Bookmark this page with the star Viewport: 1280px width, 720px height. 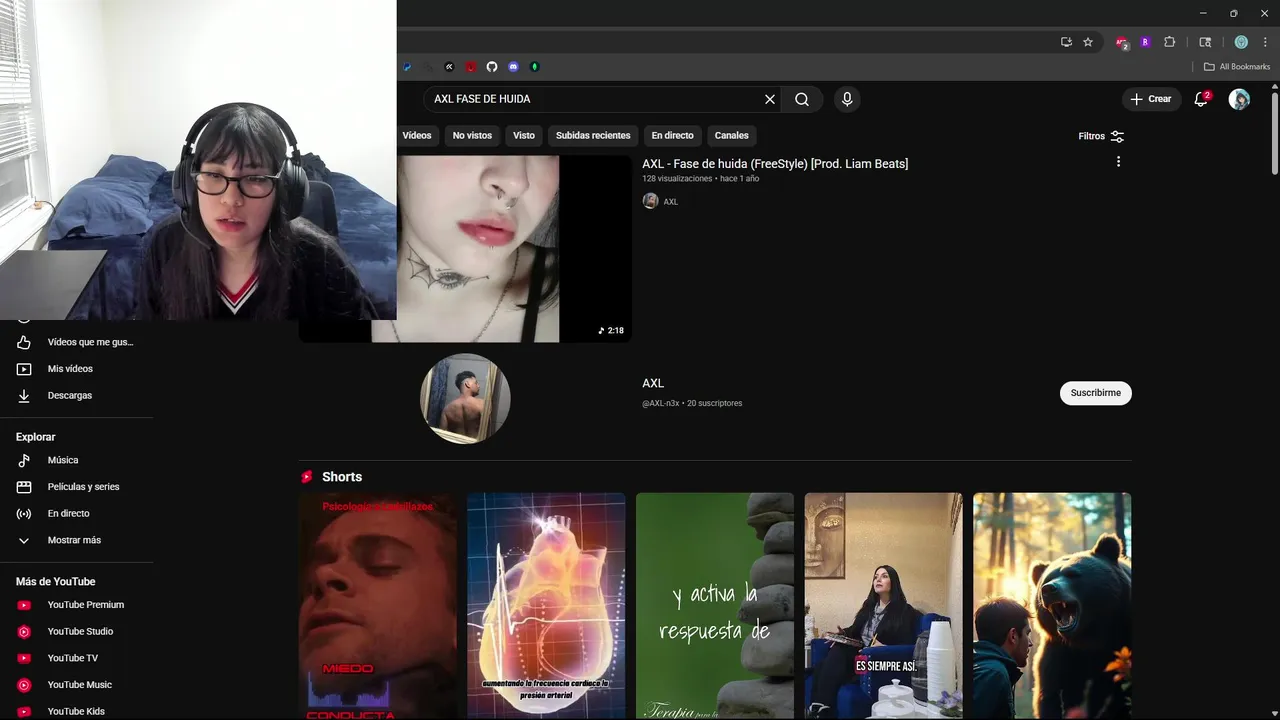click(1088, 42)
